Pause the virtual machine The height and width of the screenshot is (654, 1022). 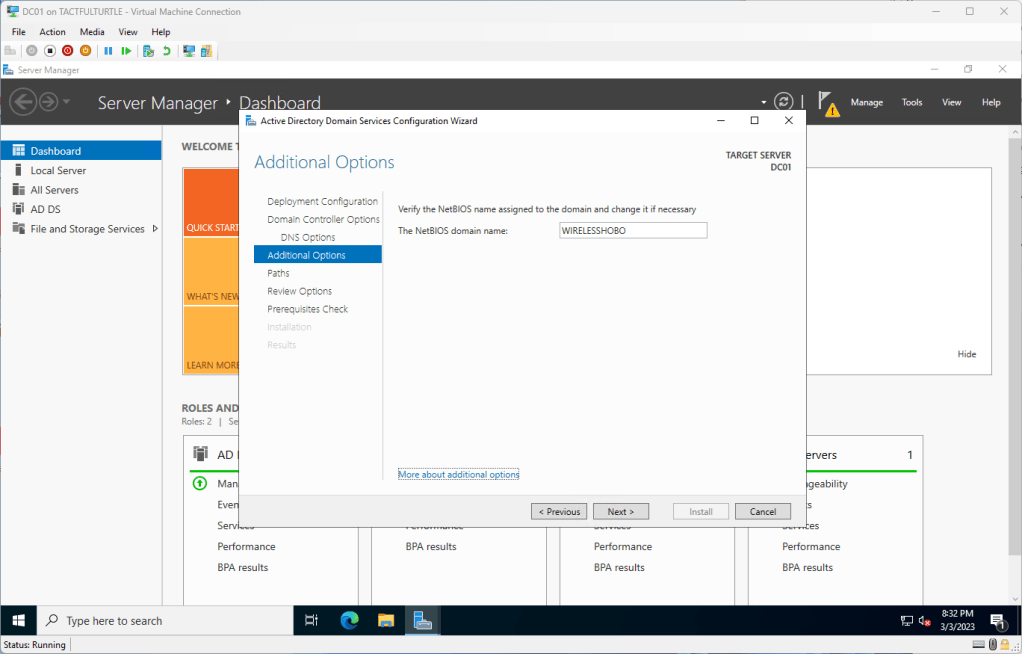108,51
